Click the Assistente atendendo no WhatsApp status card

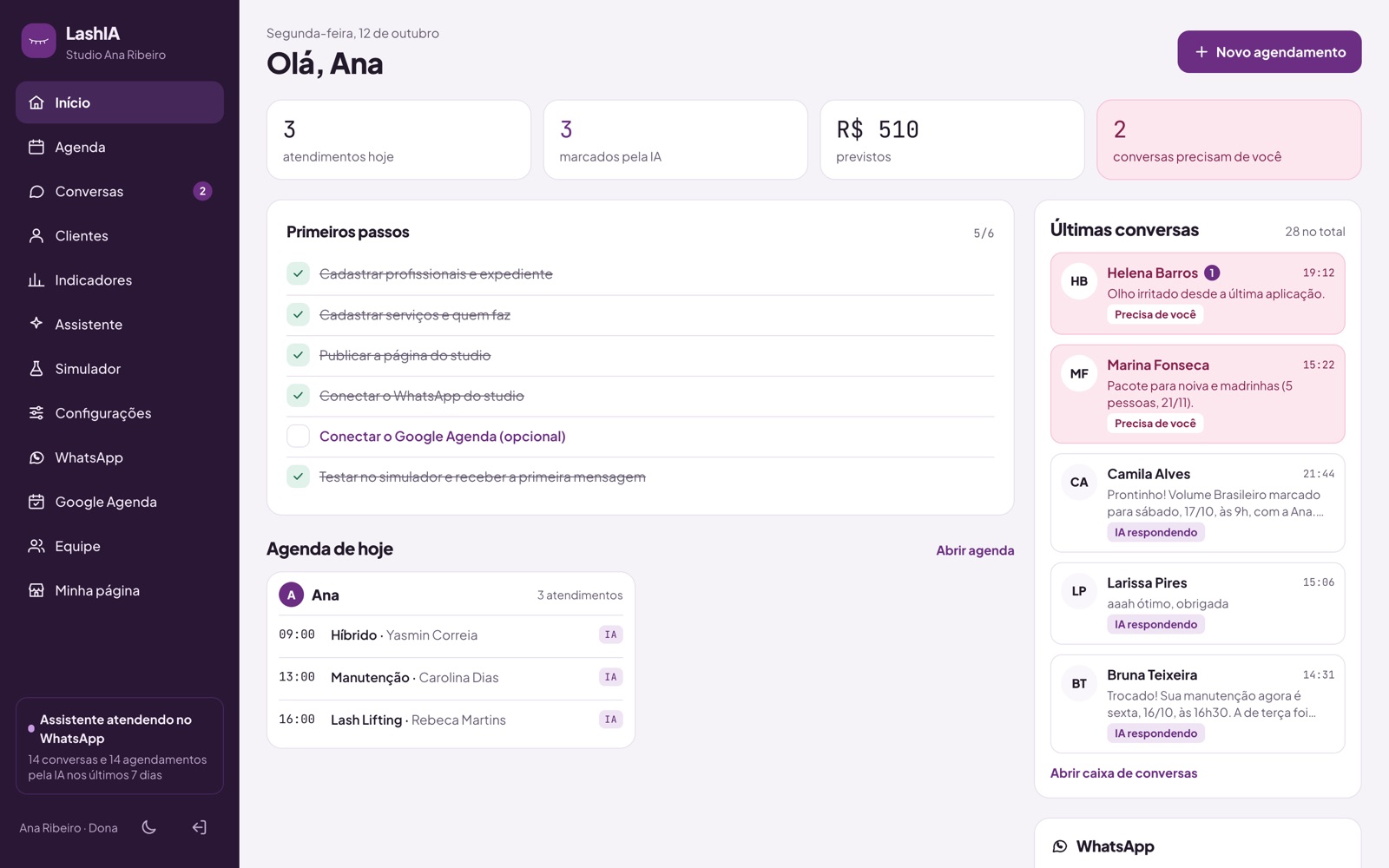pyautogui.click(x=120, y=746)
